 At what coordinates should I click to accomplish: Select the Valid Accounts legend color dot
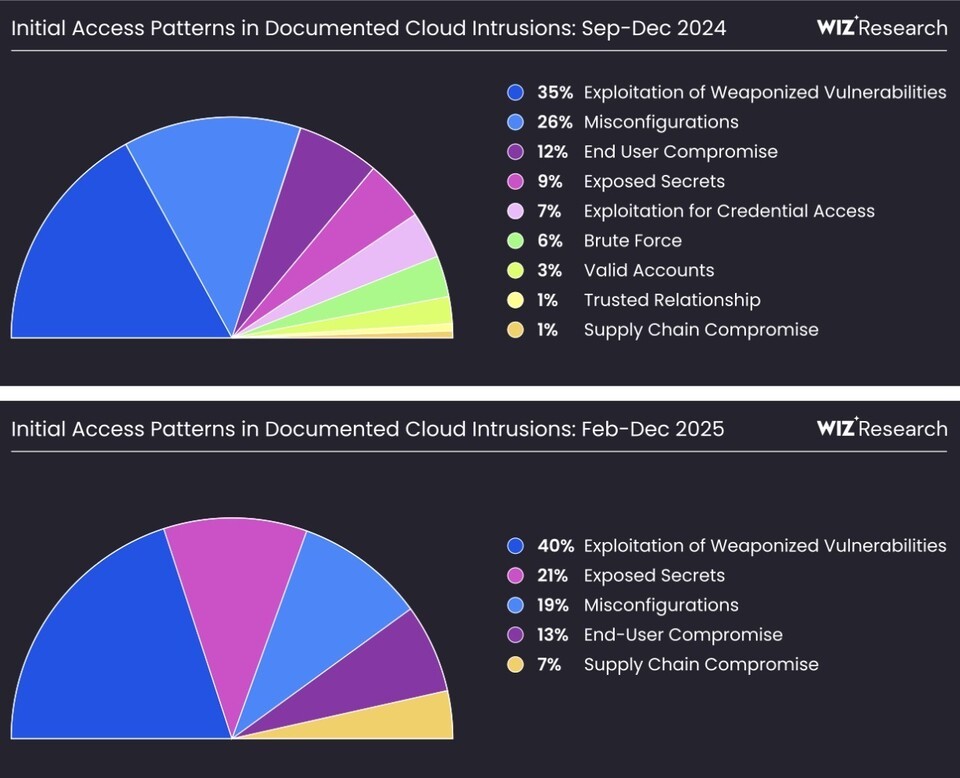click(x=516, y=271)
